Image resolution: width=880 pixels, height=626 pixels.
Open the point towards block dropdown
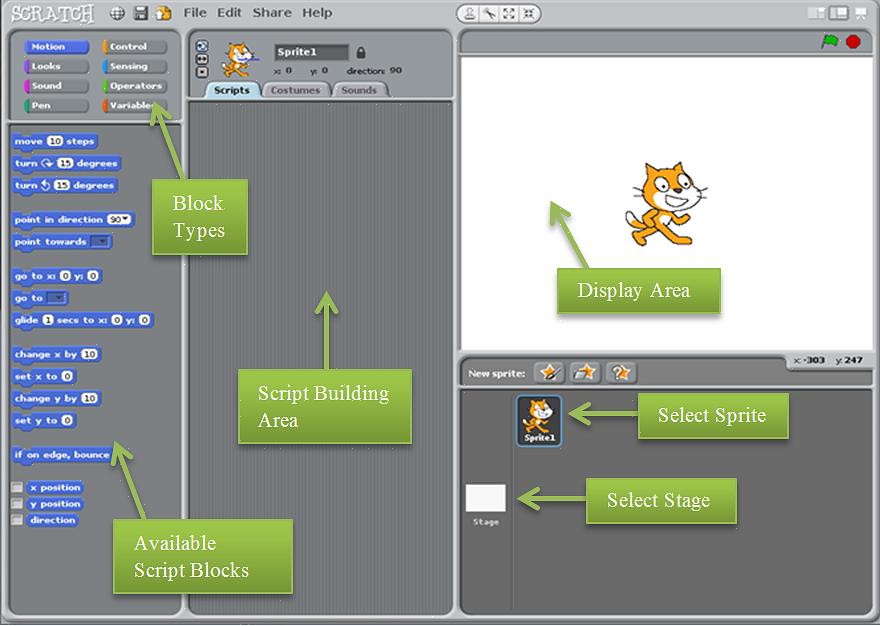[100, 242]
